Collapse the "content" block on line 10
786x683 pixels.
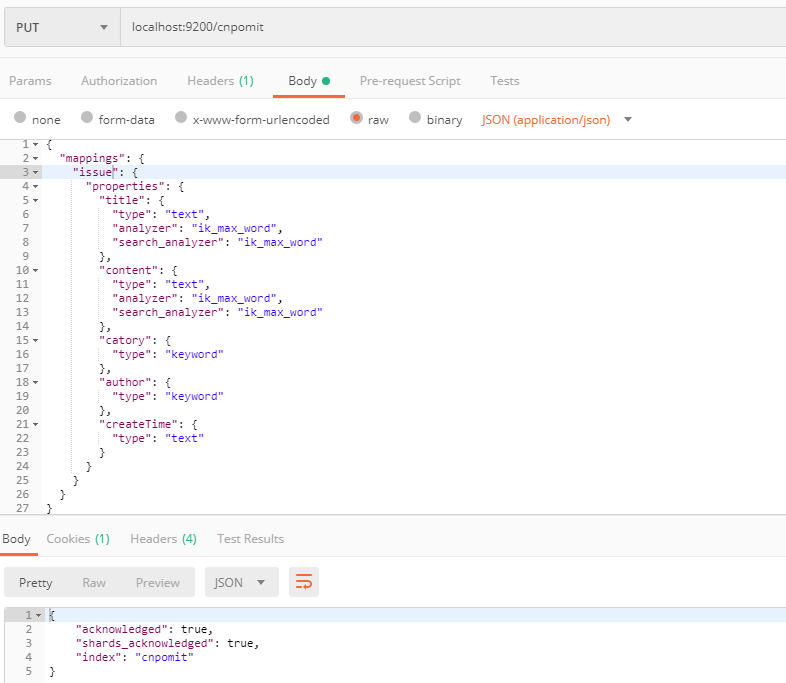coord(36,271)
